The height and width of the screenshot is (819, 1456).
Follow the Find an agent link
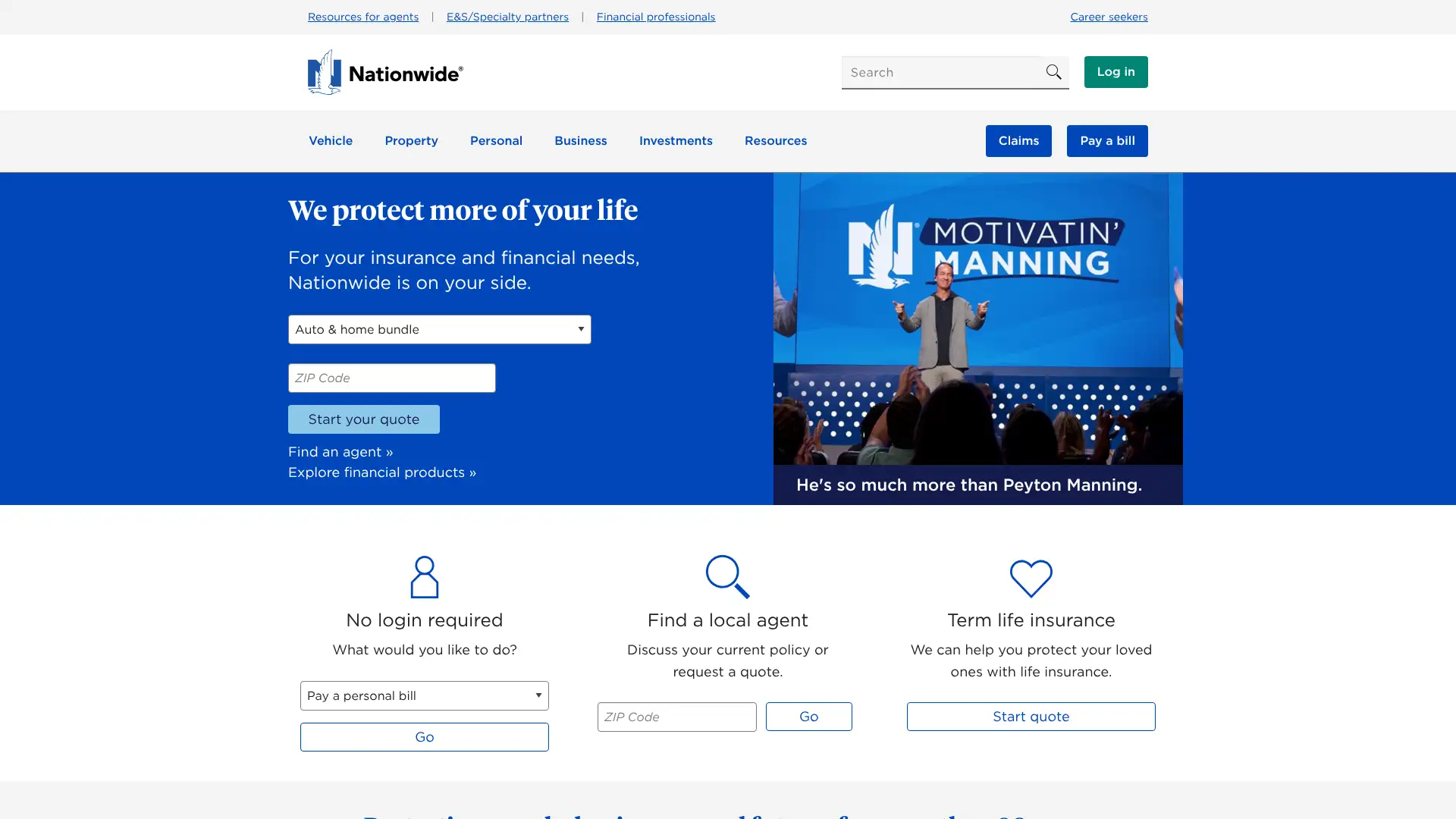click(x=340, y=452)
